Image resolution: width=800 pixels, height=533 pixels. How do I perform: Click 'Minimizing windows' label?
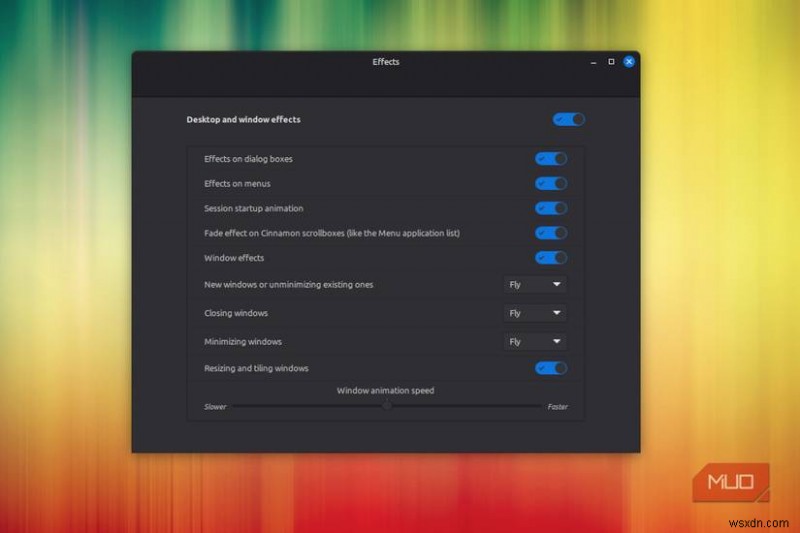coord(243,342)
